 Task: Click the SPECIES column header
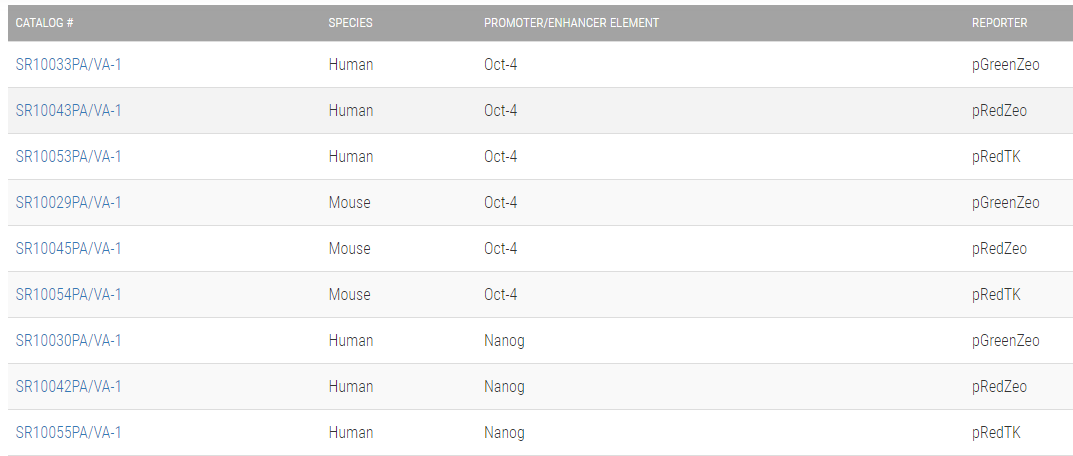pyautogui.click(x=350, y=23)
